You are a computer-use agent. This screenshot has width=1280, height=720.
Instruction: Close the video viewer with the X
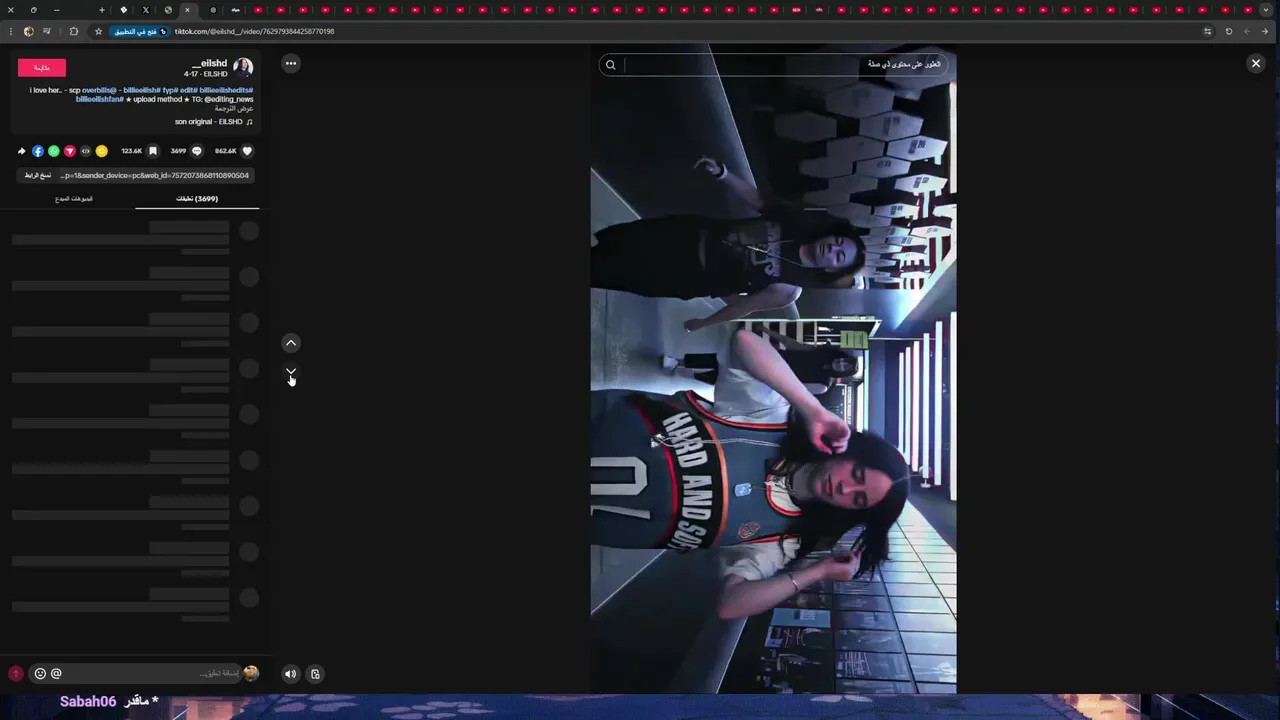tap(1256, 63)
